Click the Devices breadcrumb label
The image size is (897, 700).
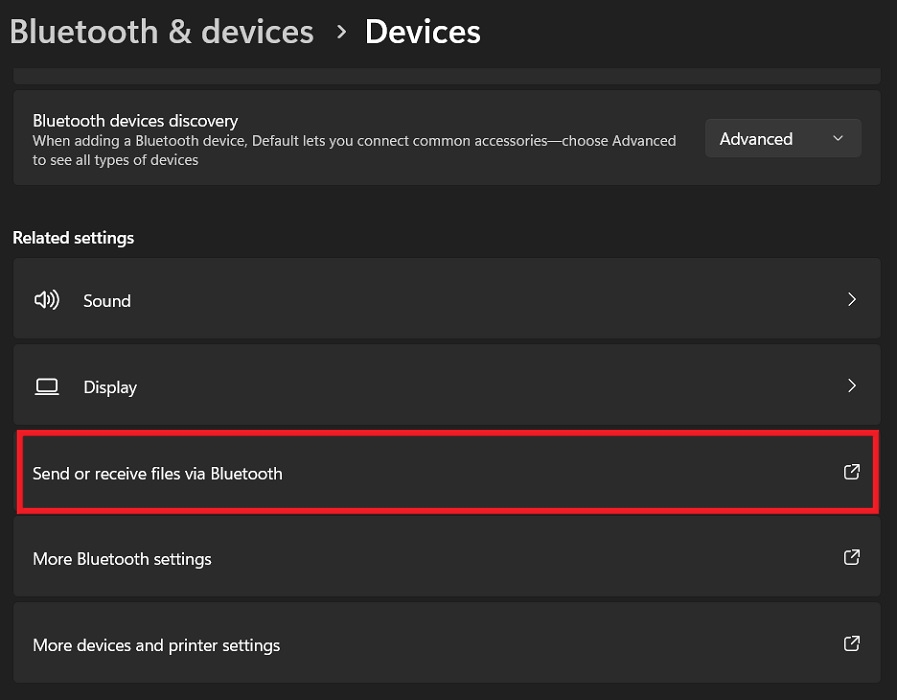point(422,31)
